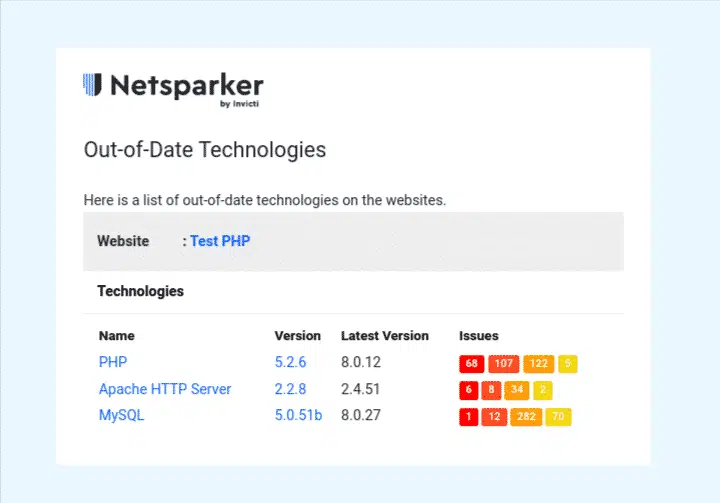This screenshot has height=503, width=720.
Task: Click the Technologies section heading
Action: (x=141, y=291)
